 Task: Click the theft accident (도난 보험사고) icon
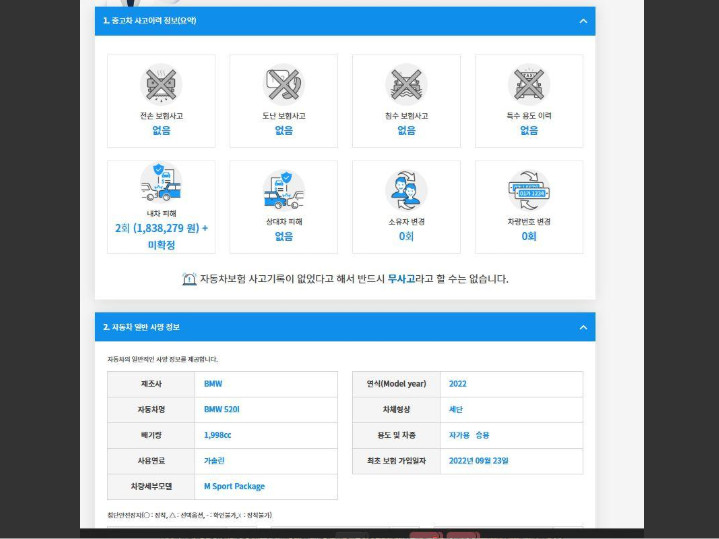(x=283, y=84)
